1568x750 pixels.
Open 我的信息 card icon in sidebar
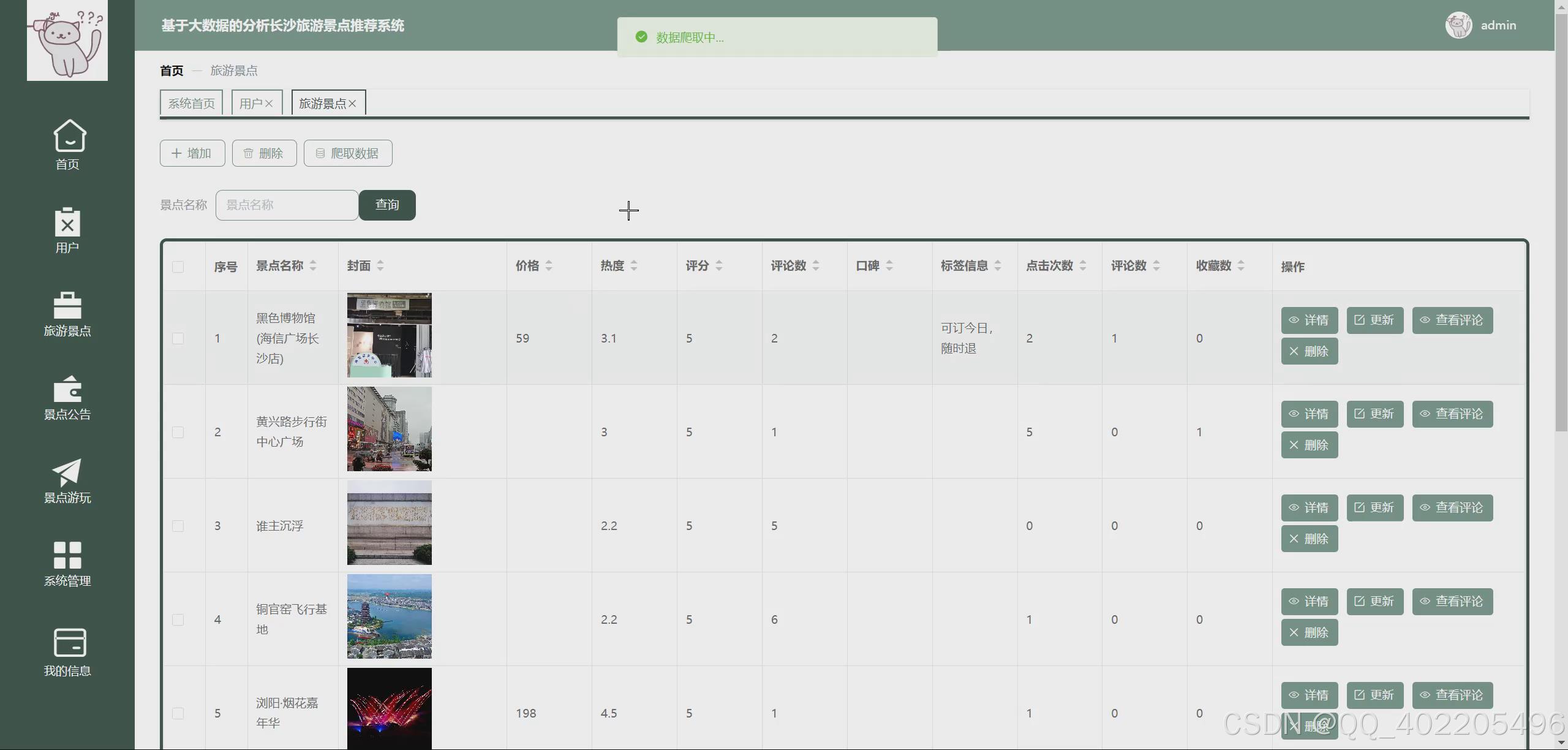70,642
